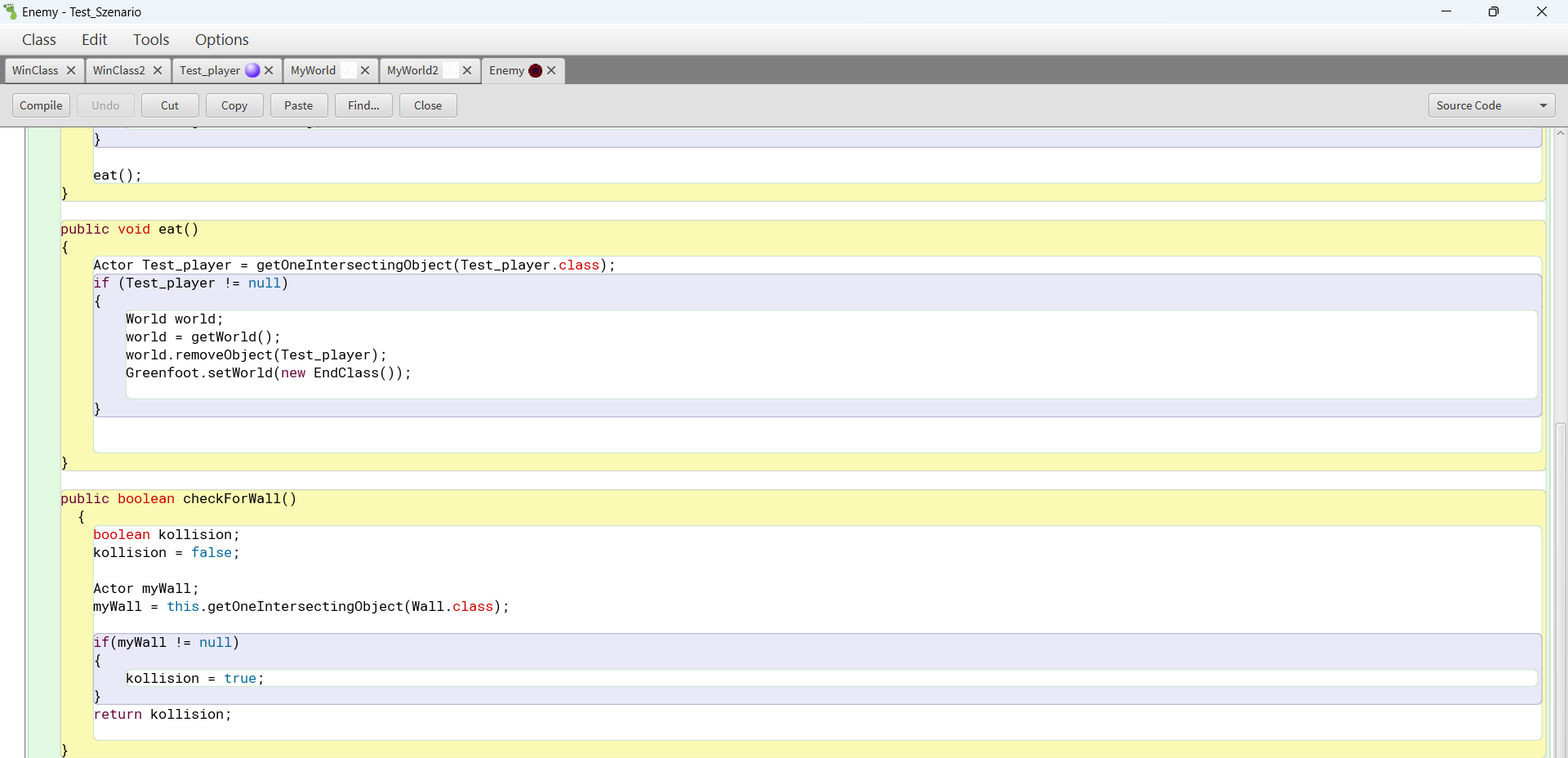This screenshot has width=1568, height=758.
Task: Open the Edit menu
Action: pyautogui.click(x=94, y=39)
